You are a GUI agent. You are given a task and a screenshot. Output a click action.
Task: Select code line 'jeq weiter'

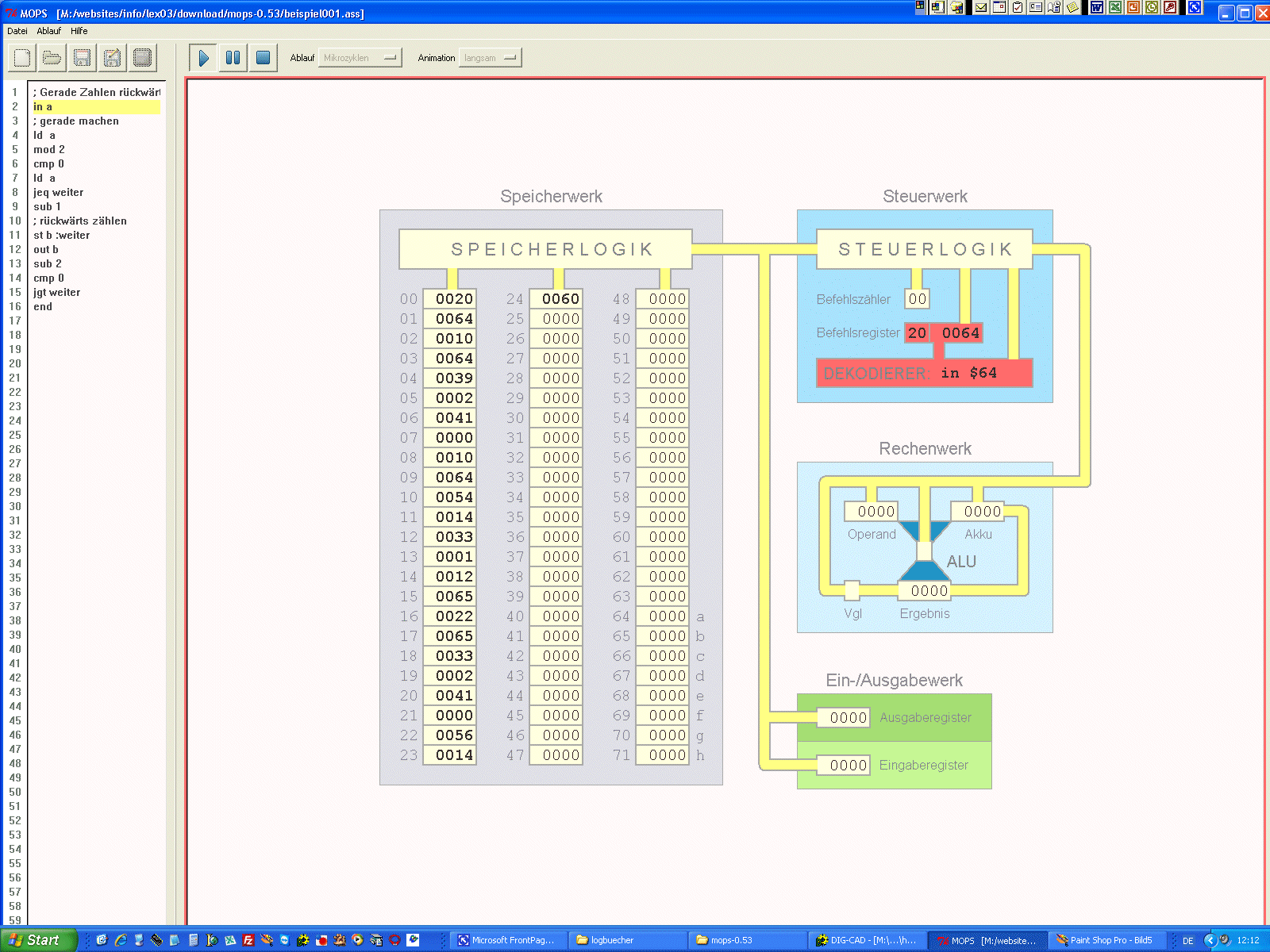tap(58, 192)
